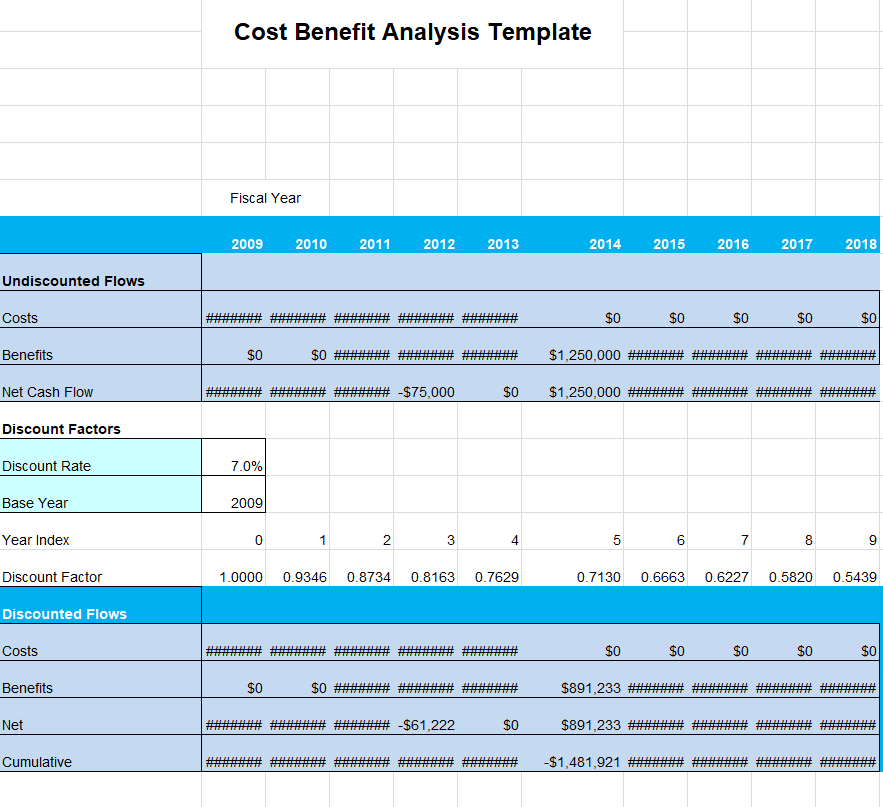Click the -$75,000 net cash flow cell

(x=426, y=392)
